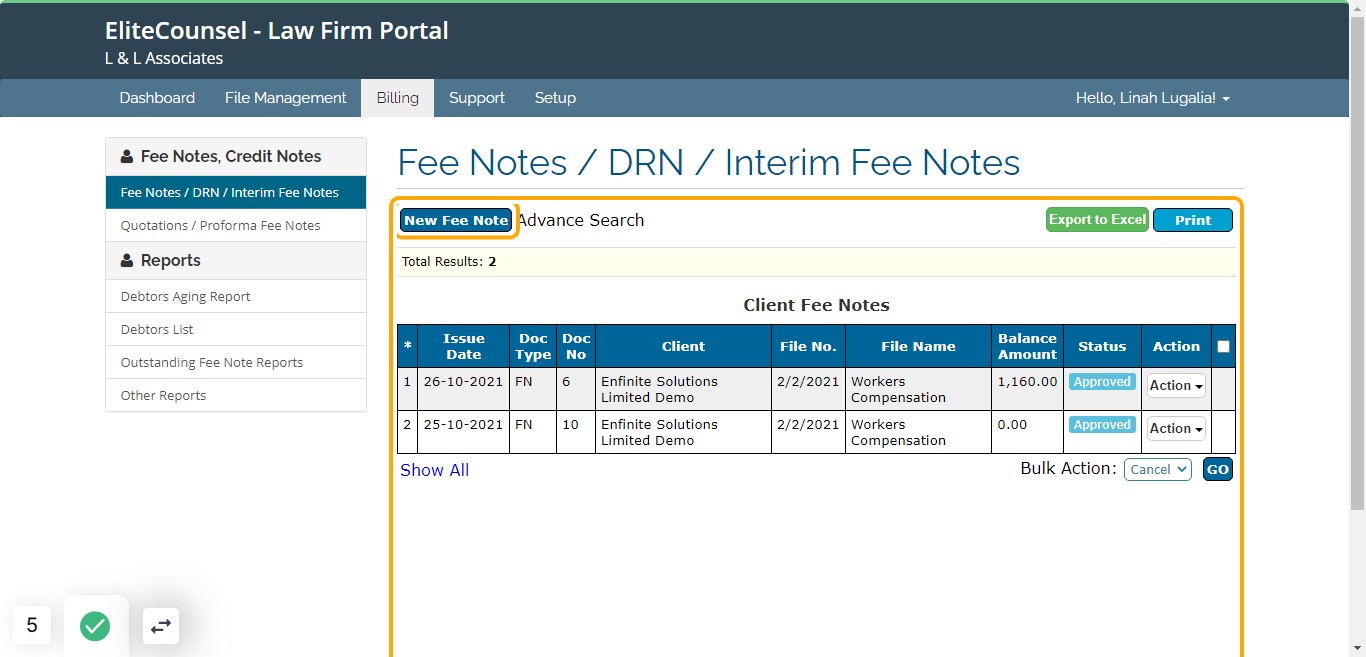Open Action dropdown for Doc No 10
This screenshot has height=657, width=1366.
tap(1176, 429)
